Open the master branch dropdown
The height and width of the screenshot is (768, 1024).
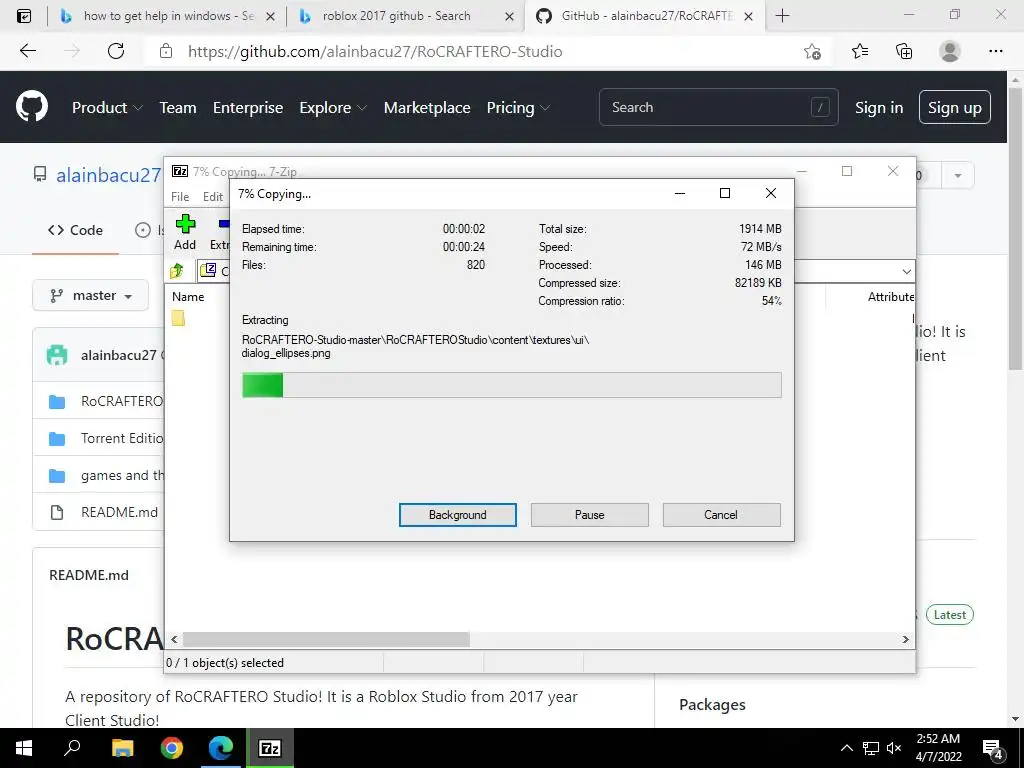tap(91, 296)
